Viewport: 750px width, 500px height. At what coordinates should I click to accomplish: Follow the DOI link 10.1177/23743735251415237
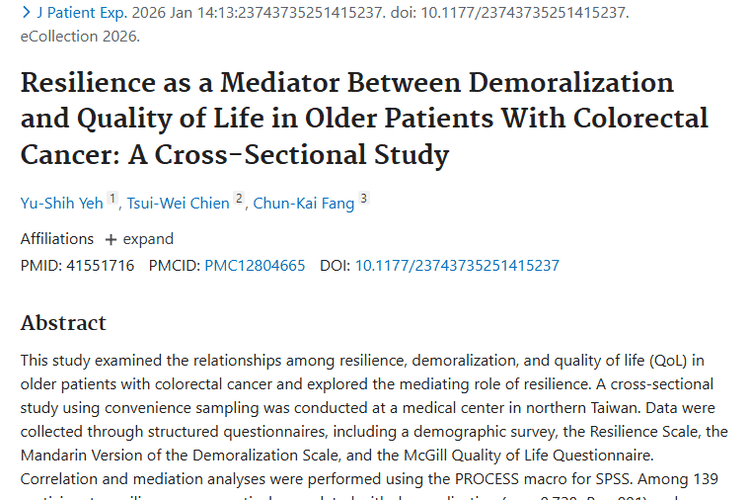point(457,266)
